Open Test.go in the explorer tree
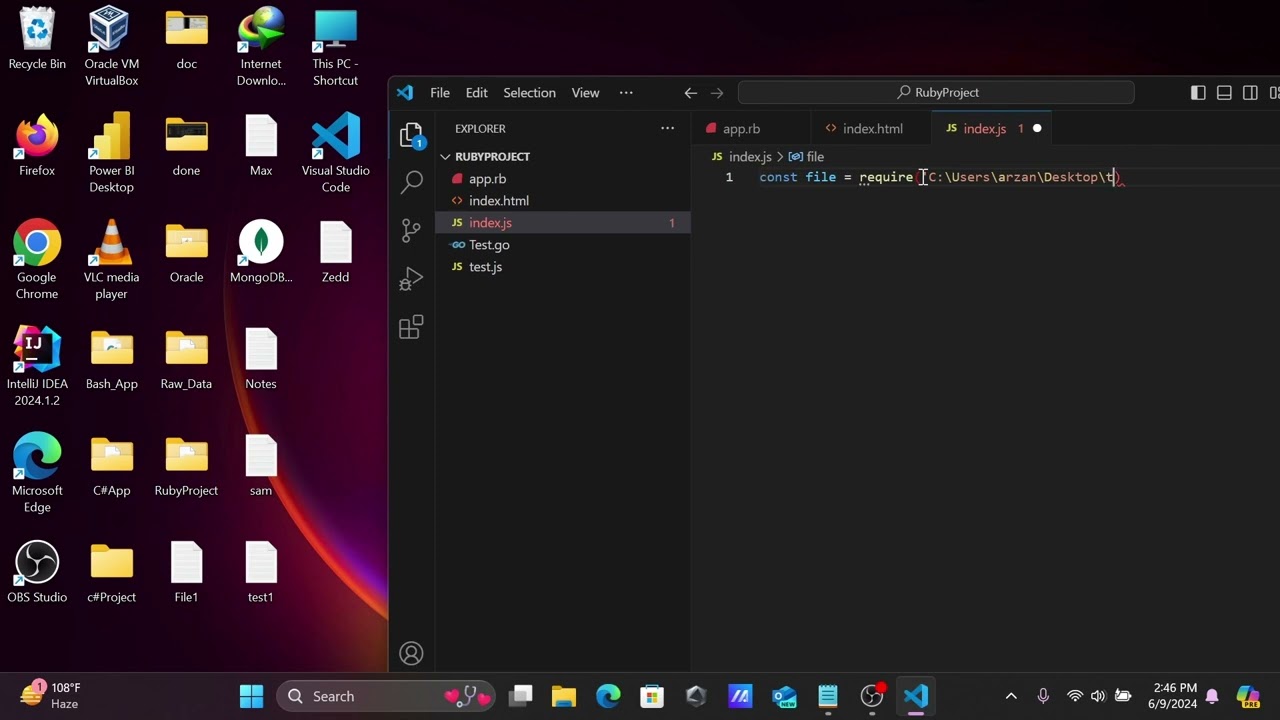 (x=563, y=245)
